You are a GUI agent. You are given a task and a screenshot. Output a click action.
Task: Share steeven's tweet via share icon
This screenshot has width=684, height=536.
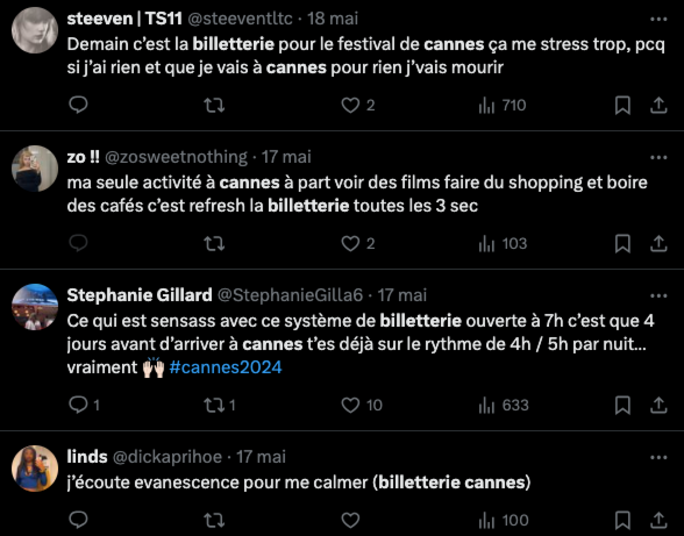click(658, 105)
